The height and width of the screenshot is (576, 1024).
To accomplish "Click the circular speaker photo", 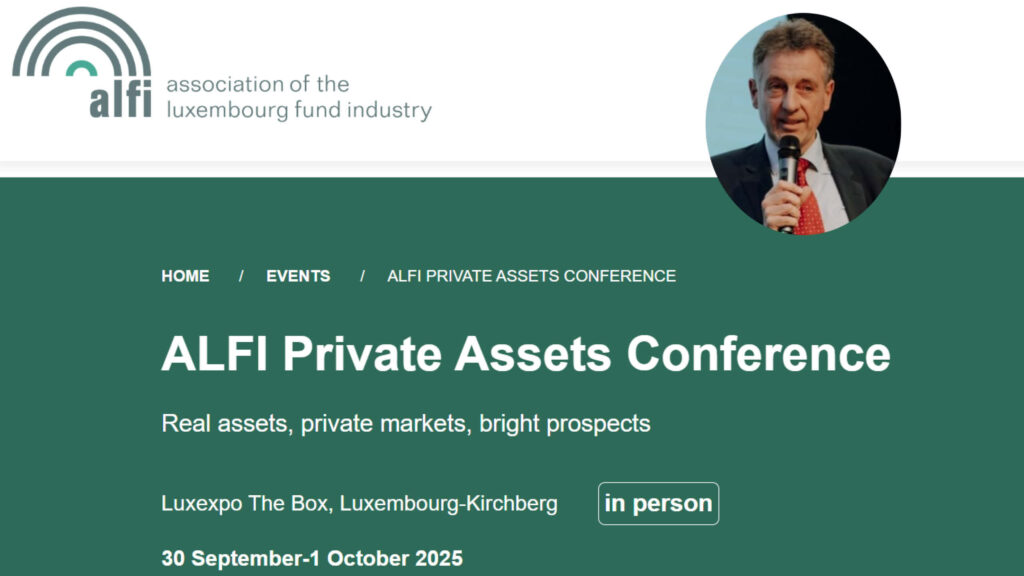I will tap(803, 124).
